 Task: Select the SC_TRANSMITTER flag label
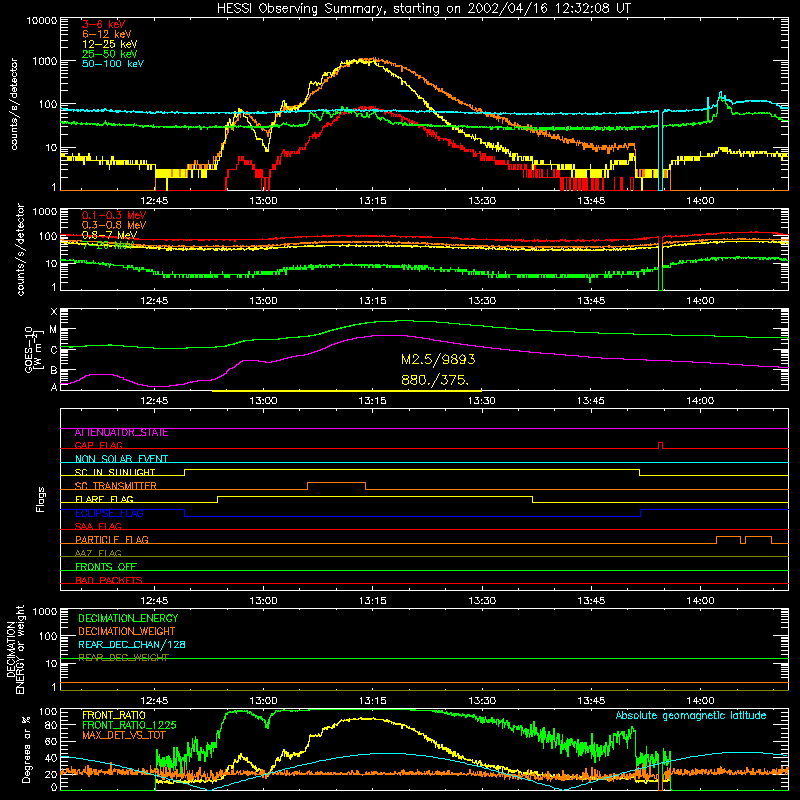(x=115, y=486)
